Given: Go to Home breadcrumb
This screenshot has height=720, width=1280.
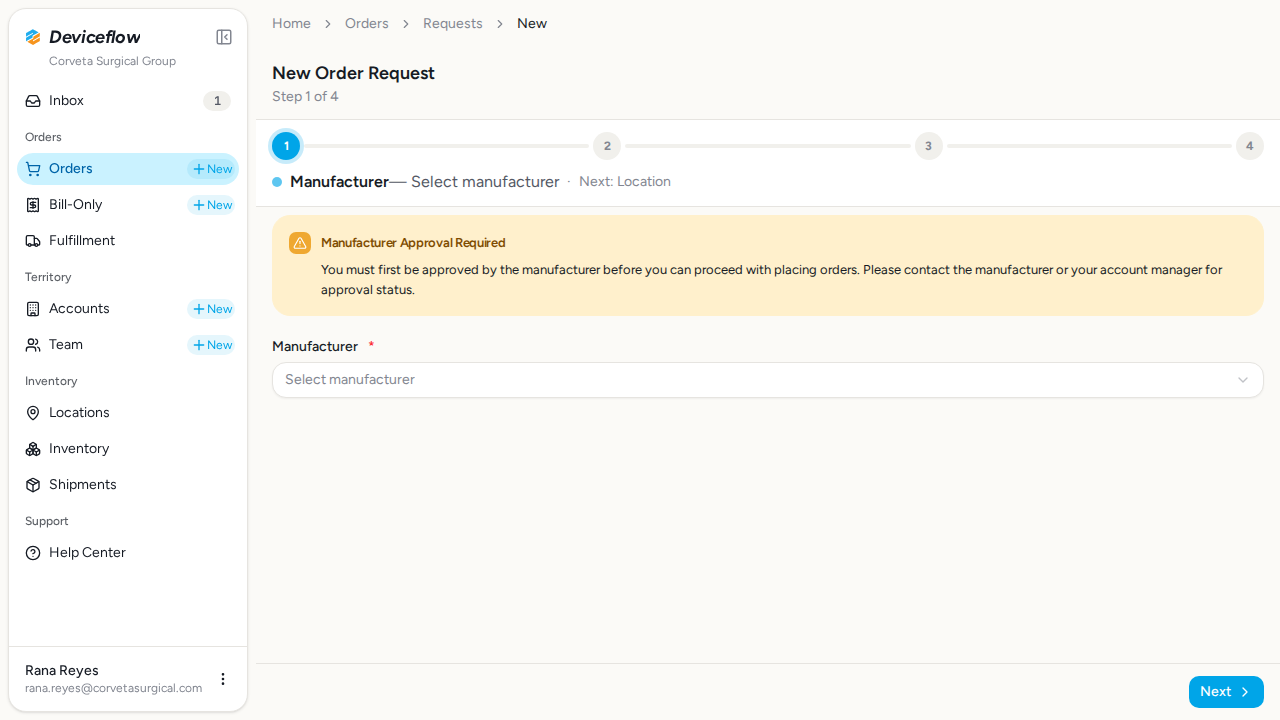Looking at the screenshot, I should pos(291,23).
